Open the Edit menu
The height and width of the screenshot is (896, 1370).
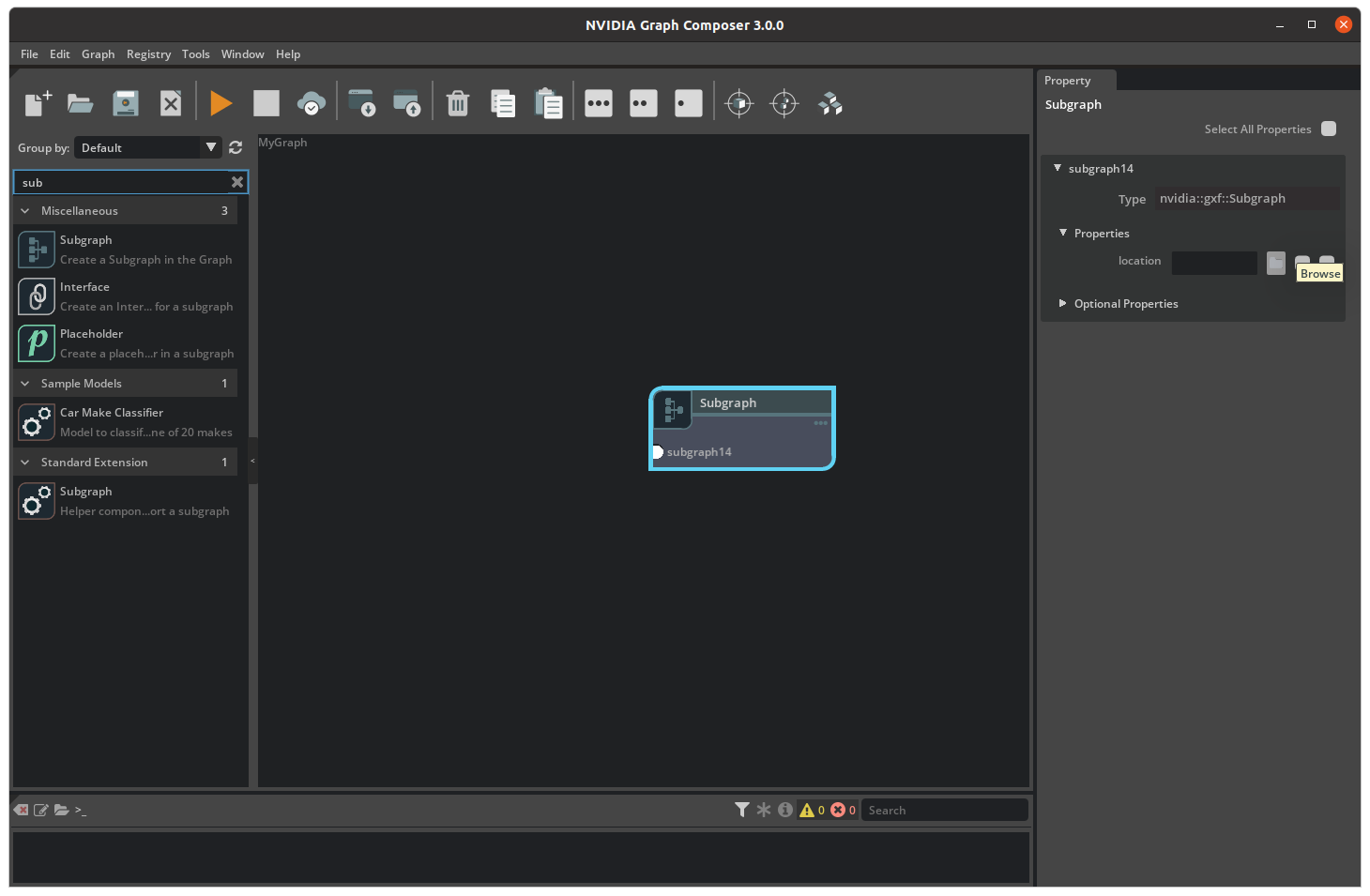60,54
